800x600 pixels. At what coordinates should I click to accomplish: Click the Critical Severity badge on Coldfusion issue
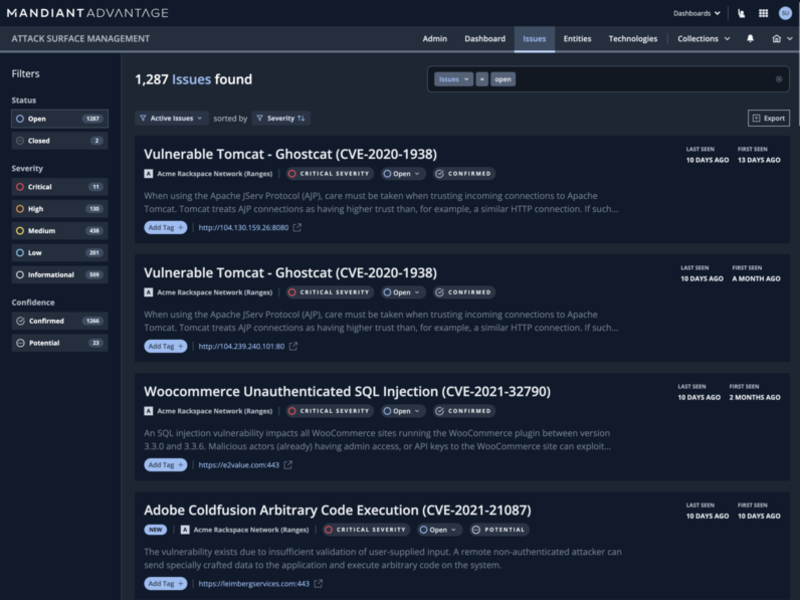[366, 530]
